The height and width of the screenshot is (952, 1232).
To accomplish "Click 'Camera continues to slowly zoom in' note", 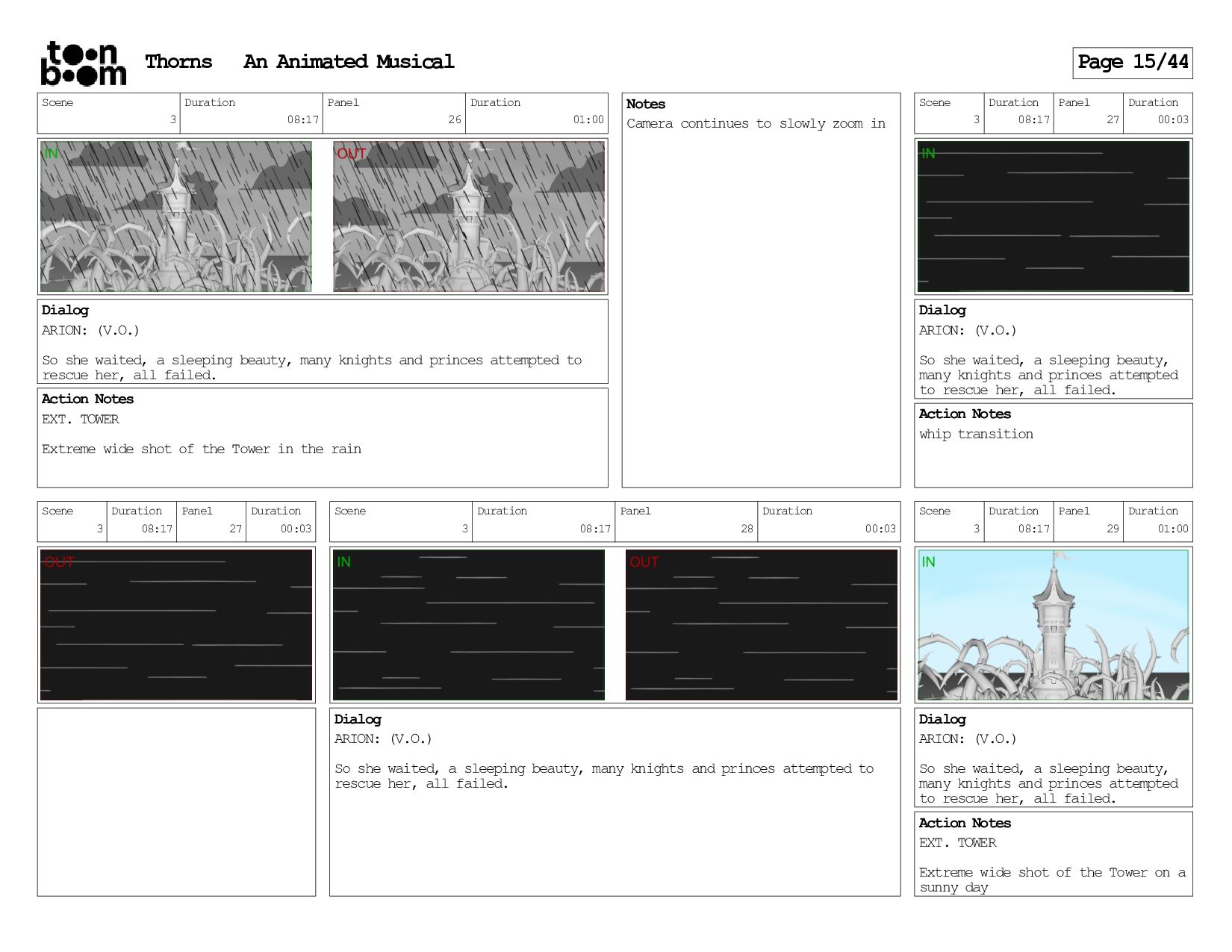I will 756,123.
